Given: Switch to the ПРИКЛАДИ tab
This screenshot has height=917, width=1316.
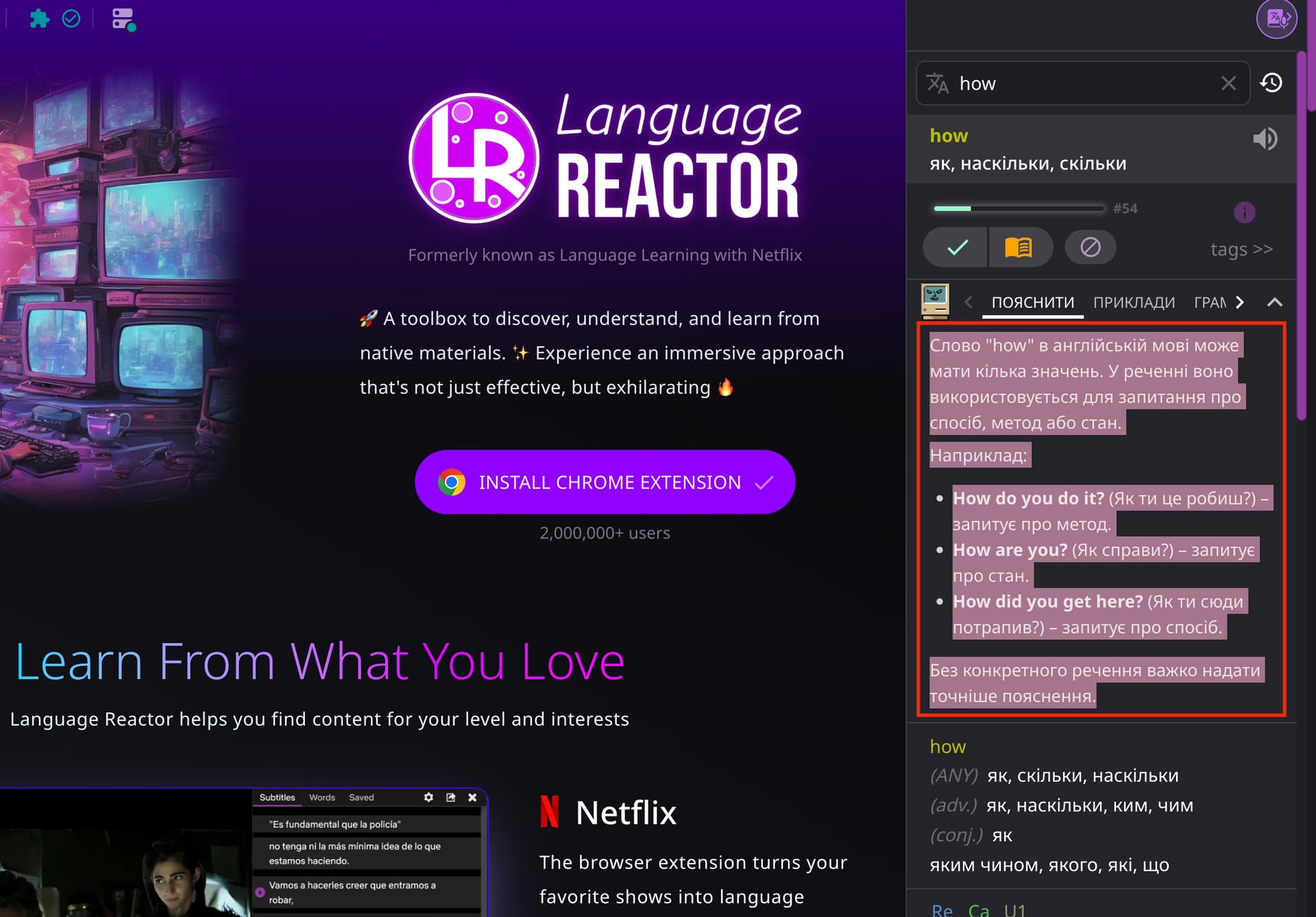Looking at the screenshot, I should click(1134, 302).
